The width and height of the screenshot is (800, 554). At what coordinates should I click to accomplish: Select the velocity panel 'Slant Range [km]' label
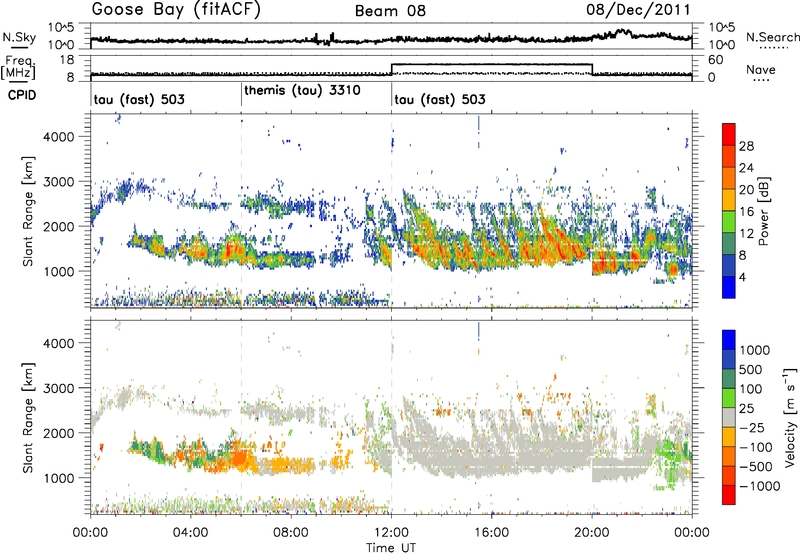28,417
